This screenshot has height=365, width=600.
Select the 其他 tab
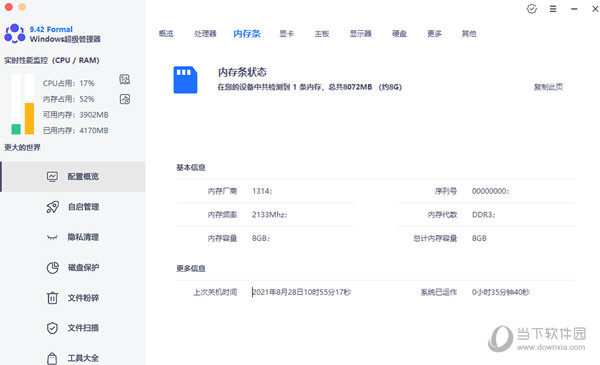469,34
